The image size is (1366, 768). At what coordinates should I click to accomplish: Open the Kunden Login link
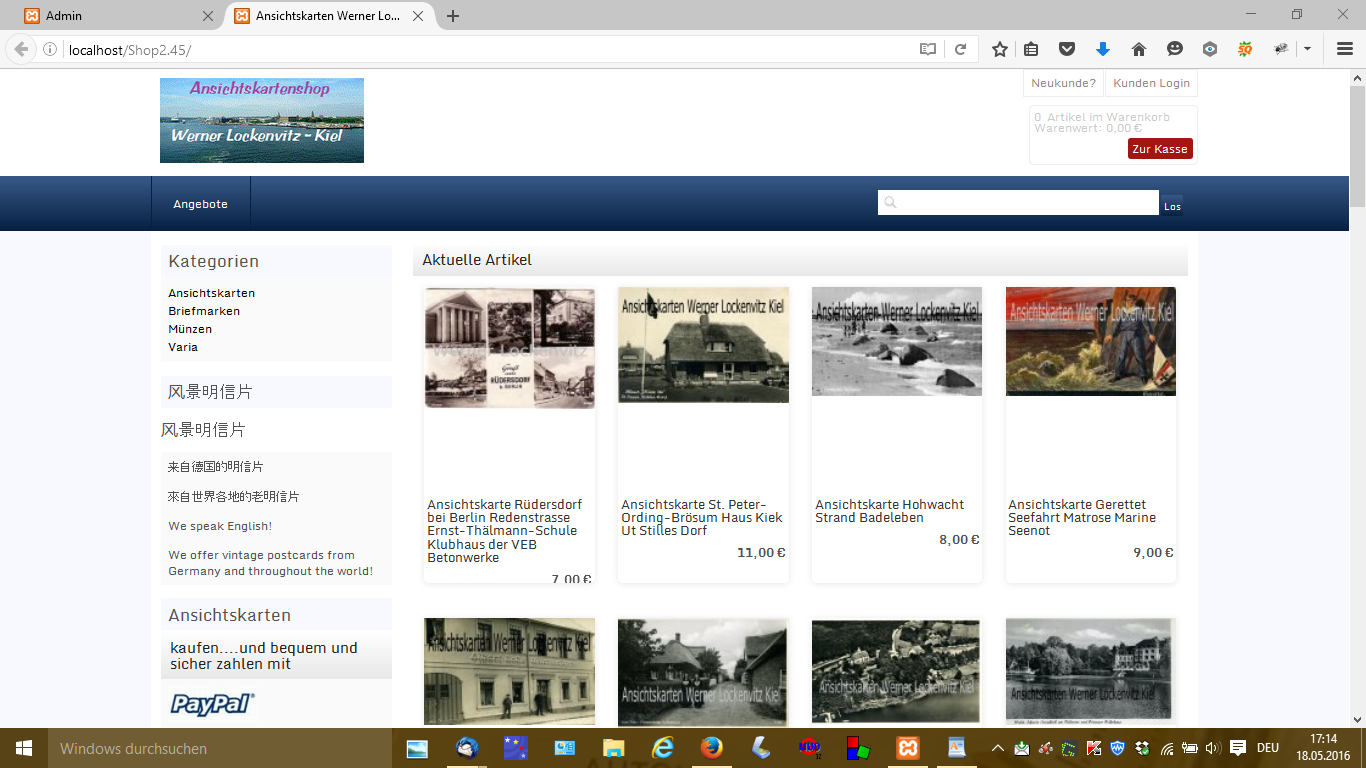click(x=1151, y=83)
